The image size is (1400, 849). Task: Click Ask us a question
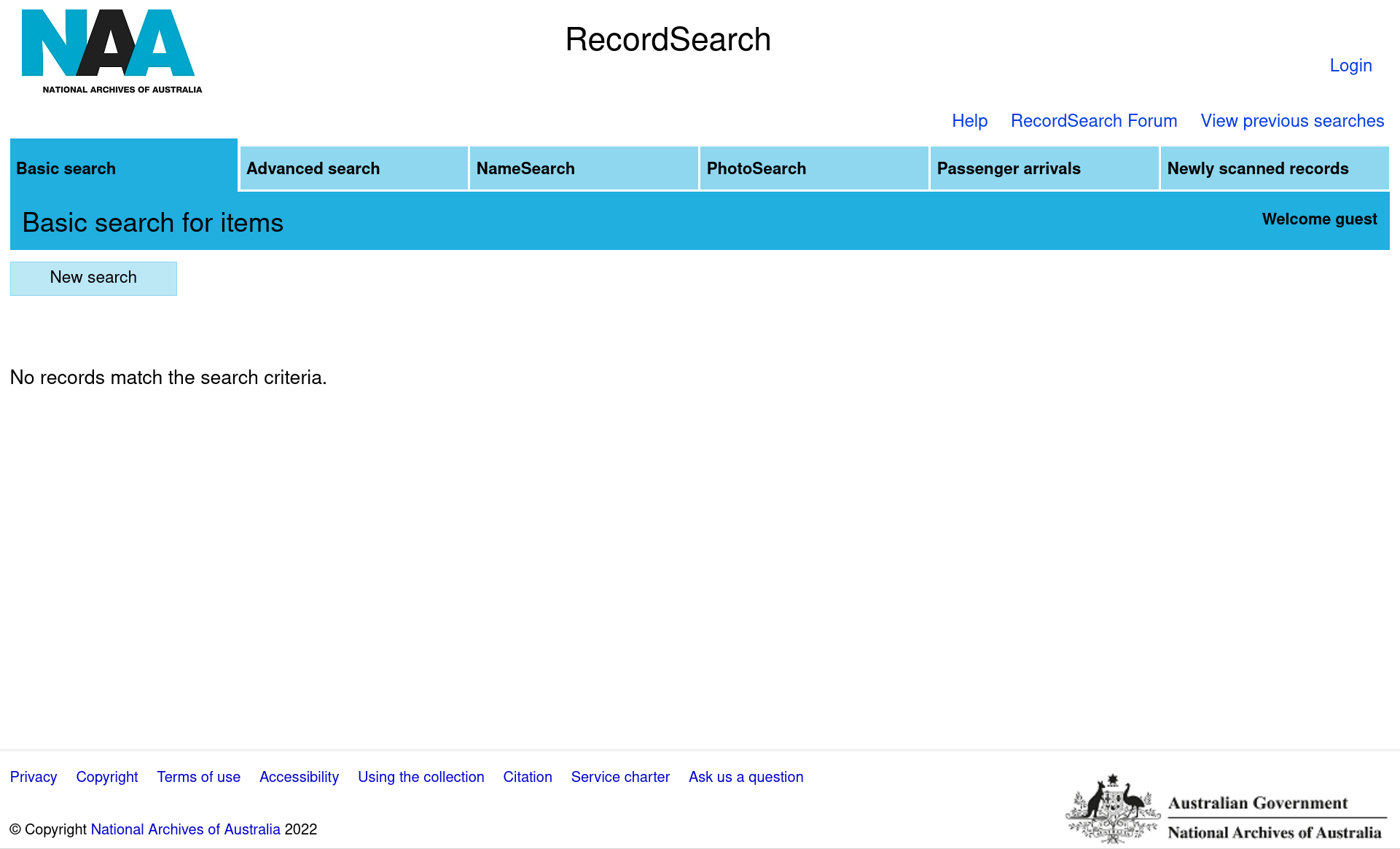tap(746, 777)
